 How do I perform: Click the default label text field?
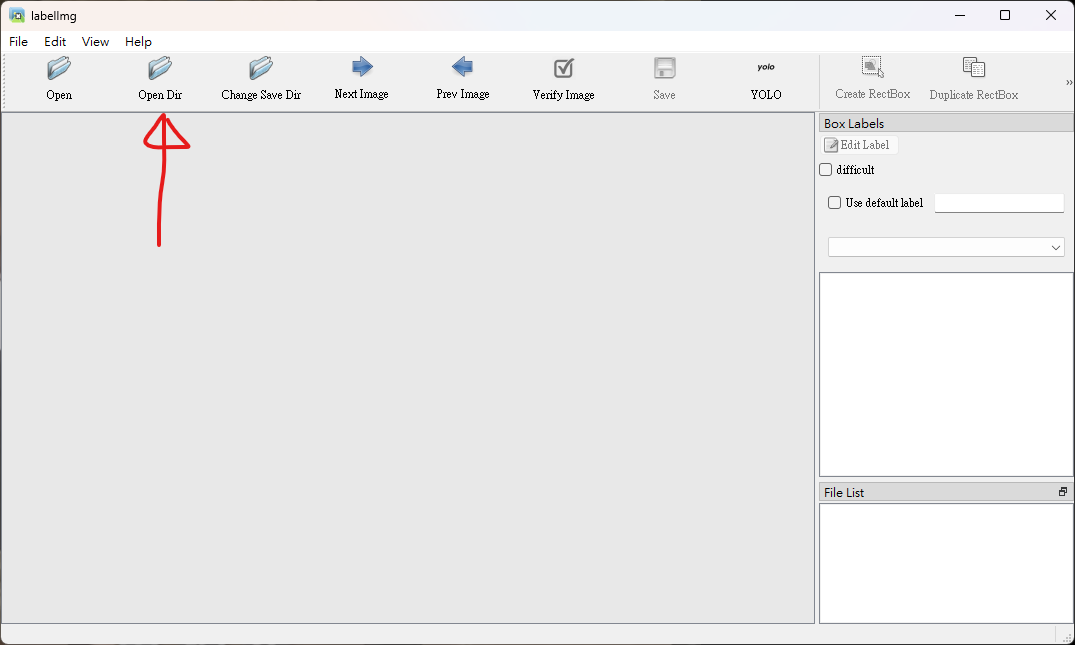tap(998, 203)
